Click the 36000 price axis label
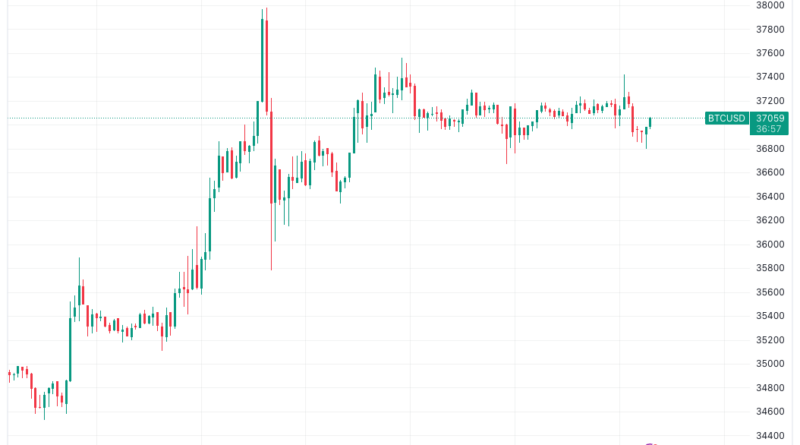This screenshot has width=800, height=445. tap(769, 244)
